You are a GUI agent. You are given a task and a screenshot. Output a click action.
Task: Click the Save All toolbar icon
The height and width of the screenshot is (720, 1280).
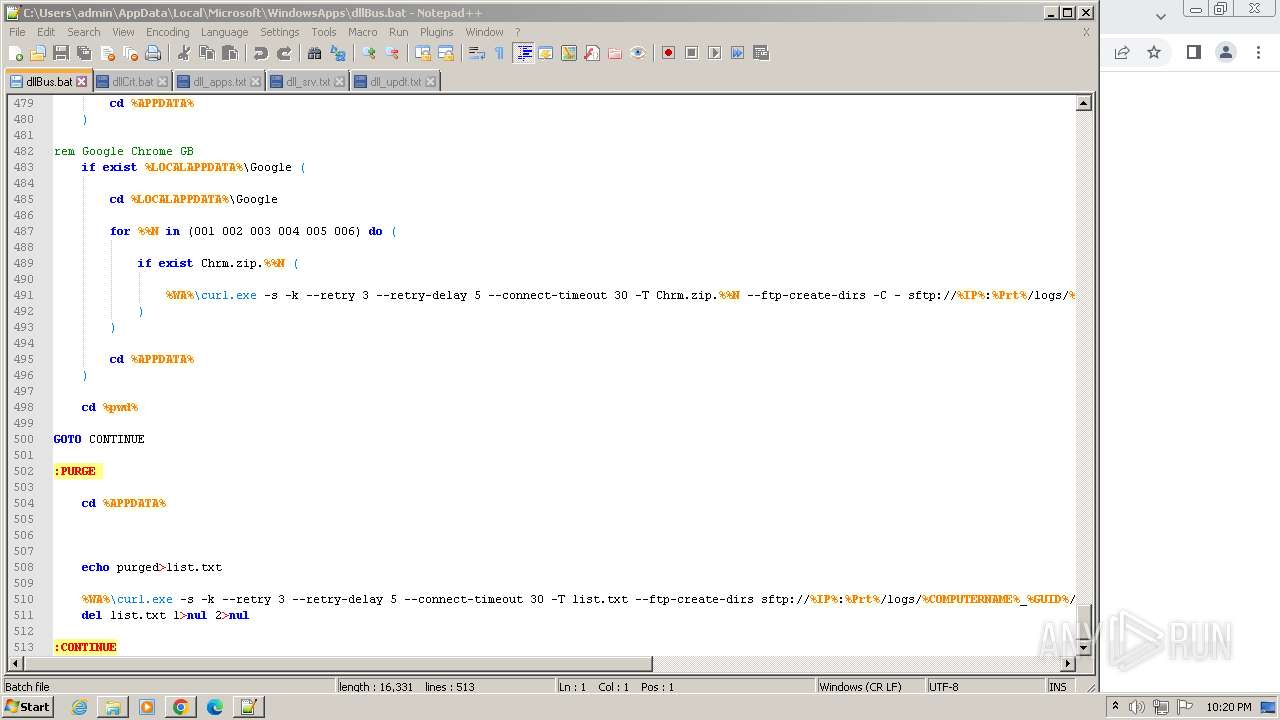(x=84, y=53)
